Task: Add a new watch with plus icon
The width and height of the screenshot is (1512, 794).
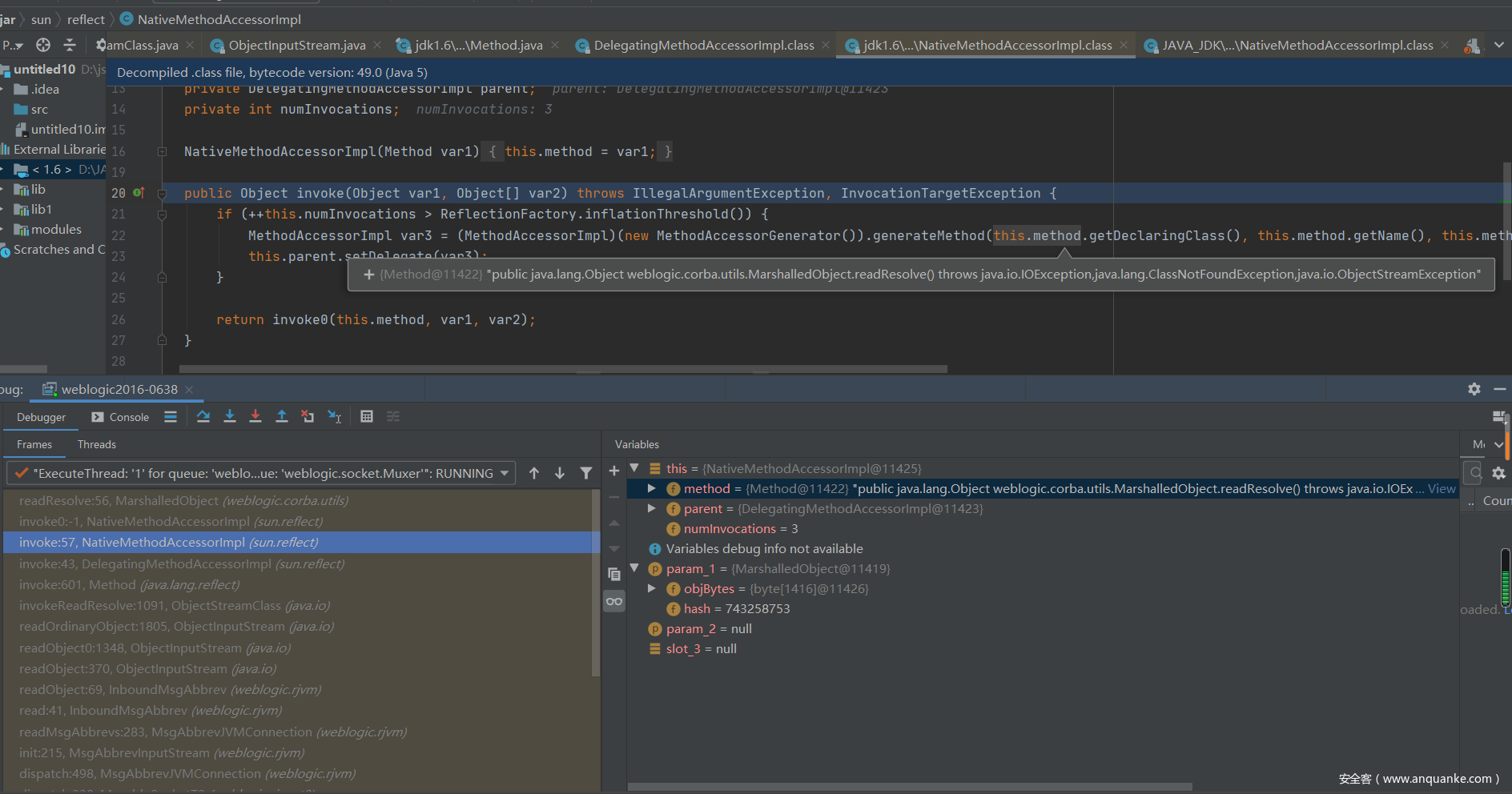Action: [x=614, y=471]
